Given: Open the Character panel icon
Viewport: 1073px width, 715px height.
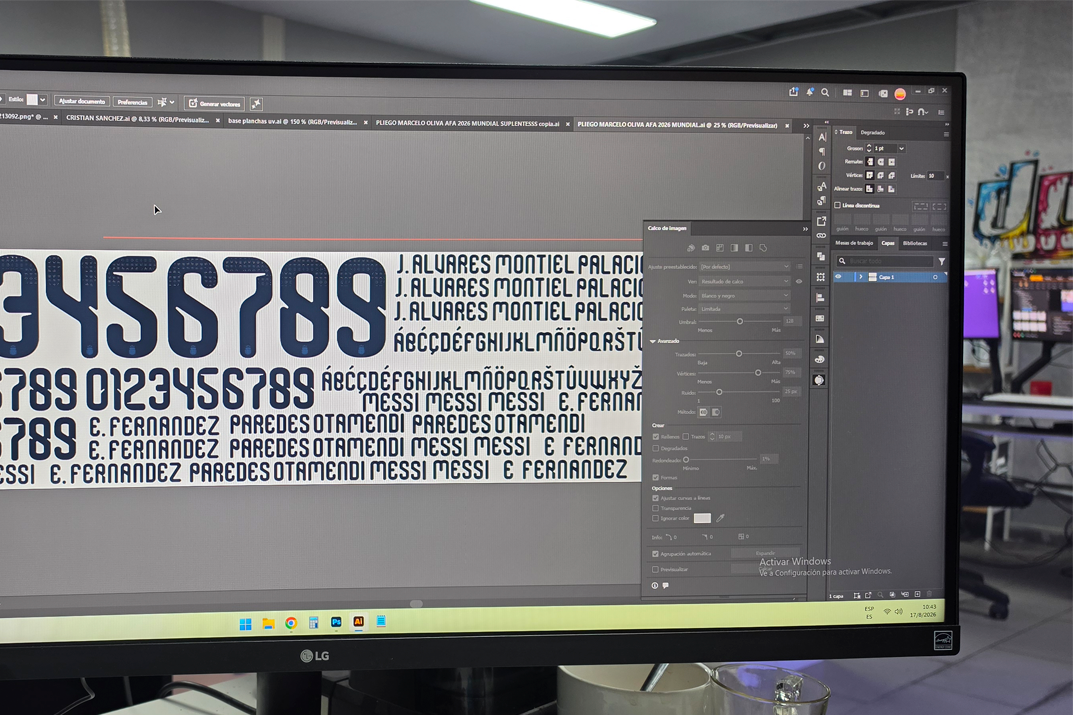Looking at the screenshot, I should point(822,138).
